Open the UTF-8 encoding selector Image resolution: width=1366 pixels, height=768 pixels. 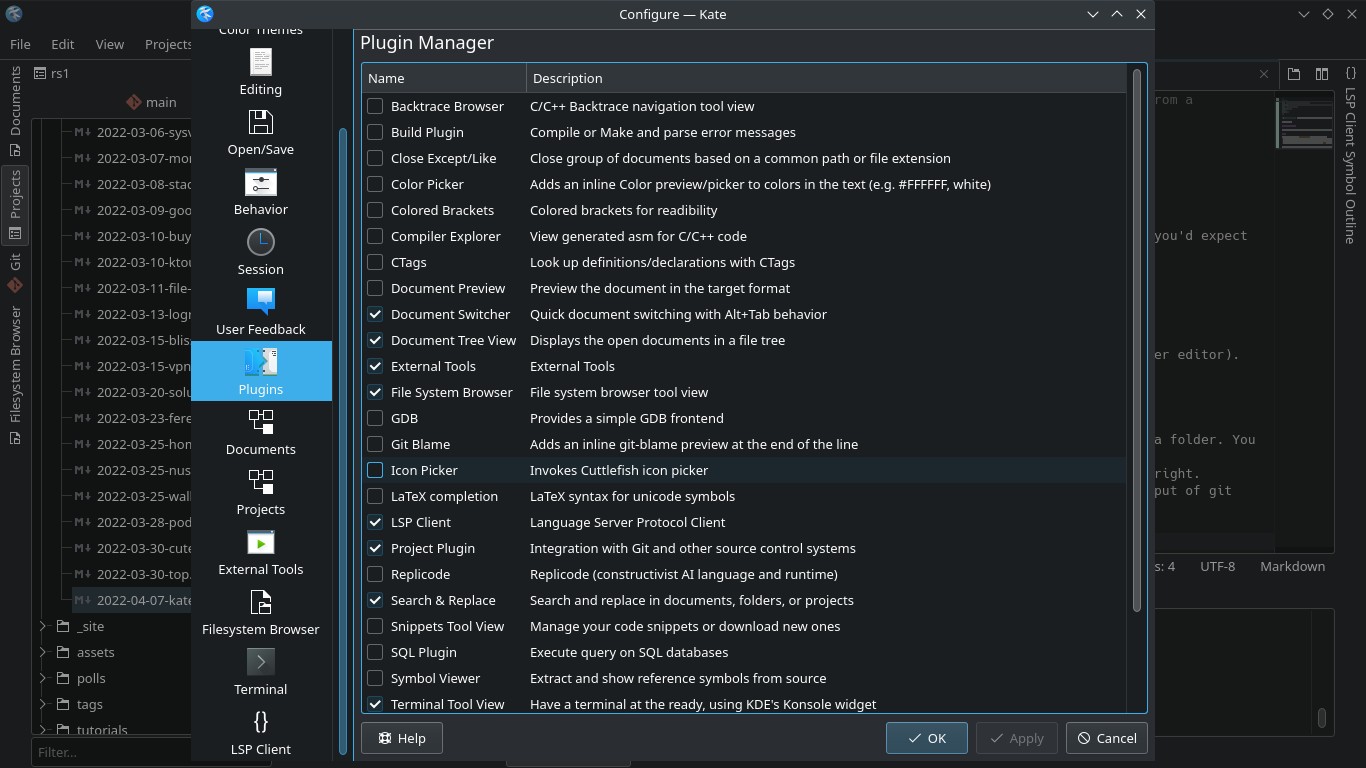click(x=1217, y=566)
